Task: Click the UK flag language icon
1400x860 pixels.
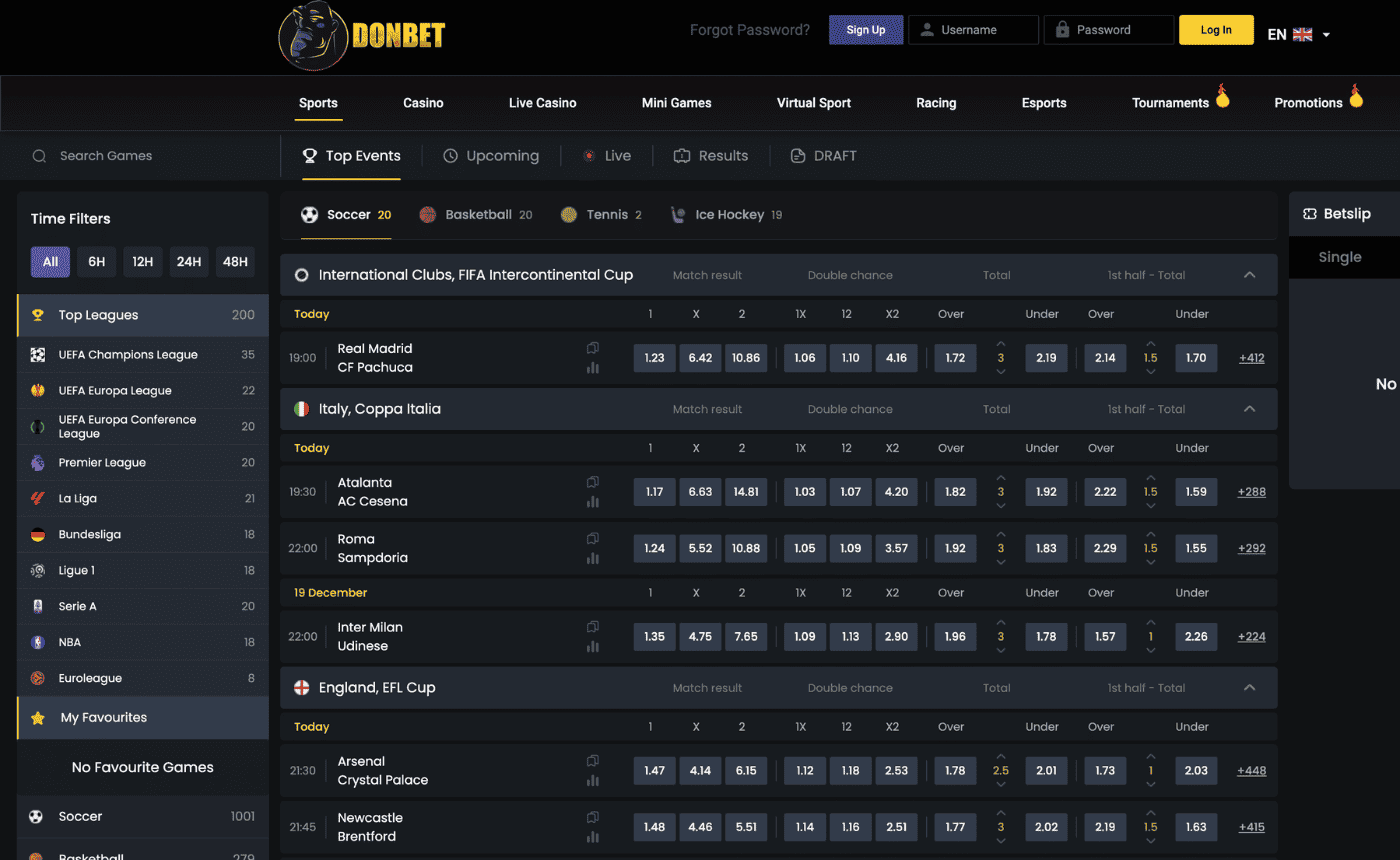Action: (1303, 34)
